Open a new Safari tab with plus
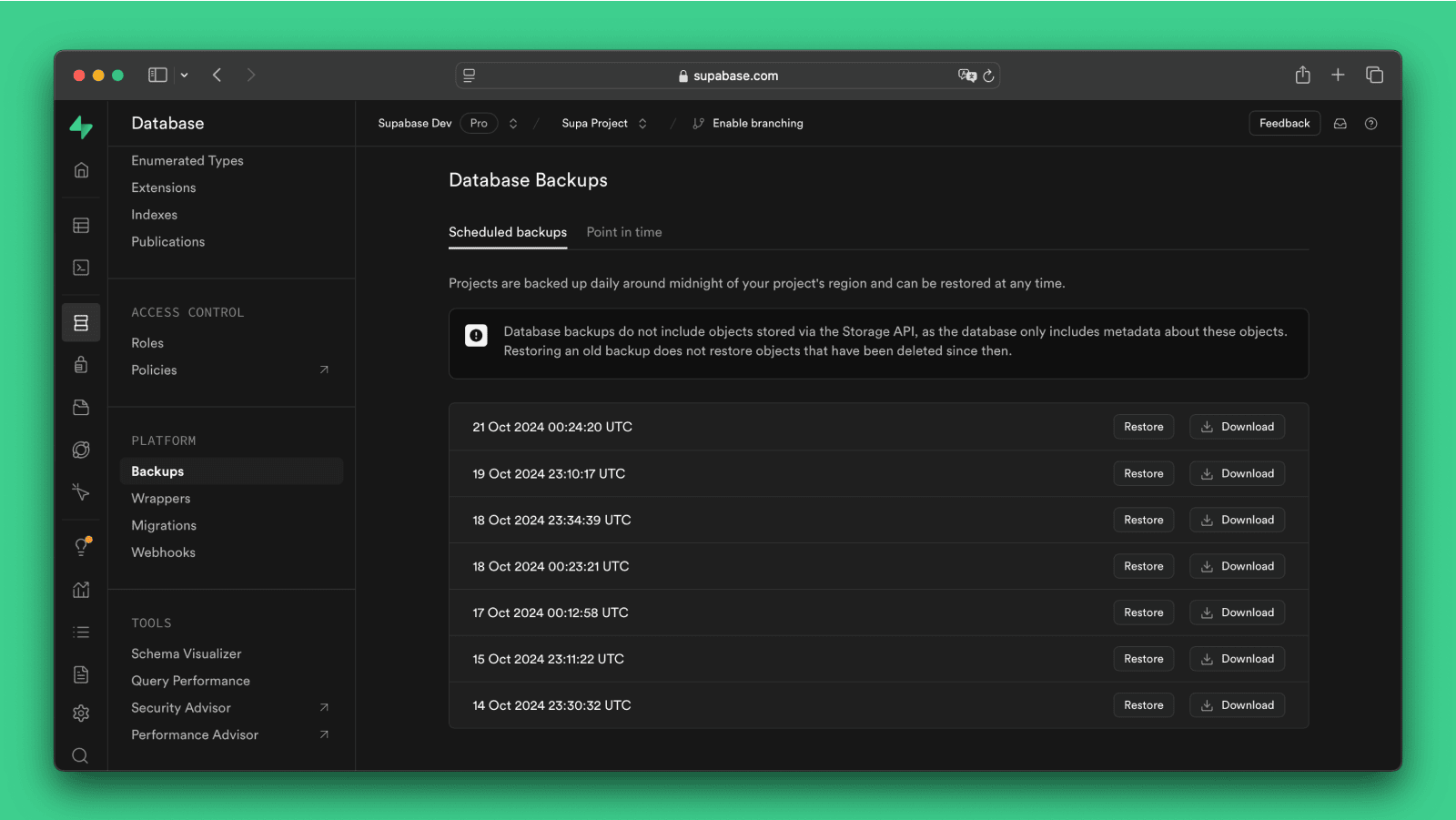This screenshot has height=820, width=1456. pos(1338,75)
